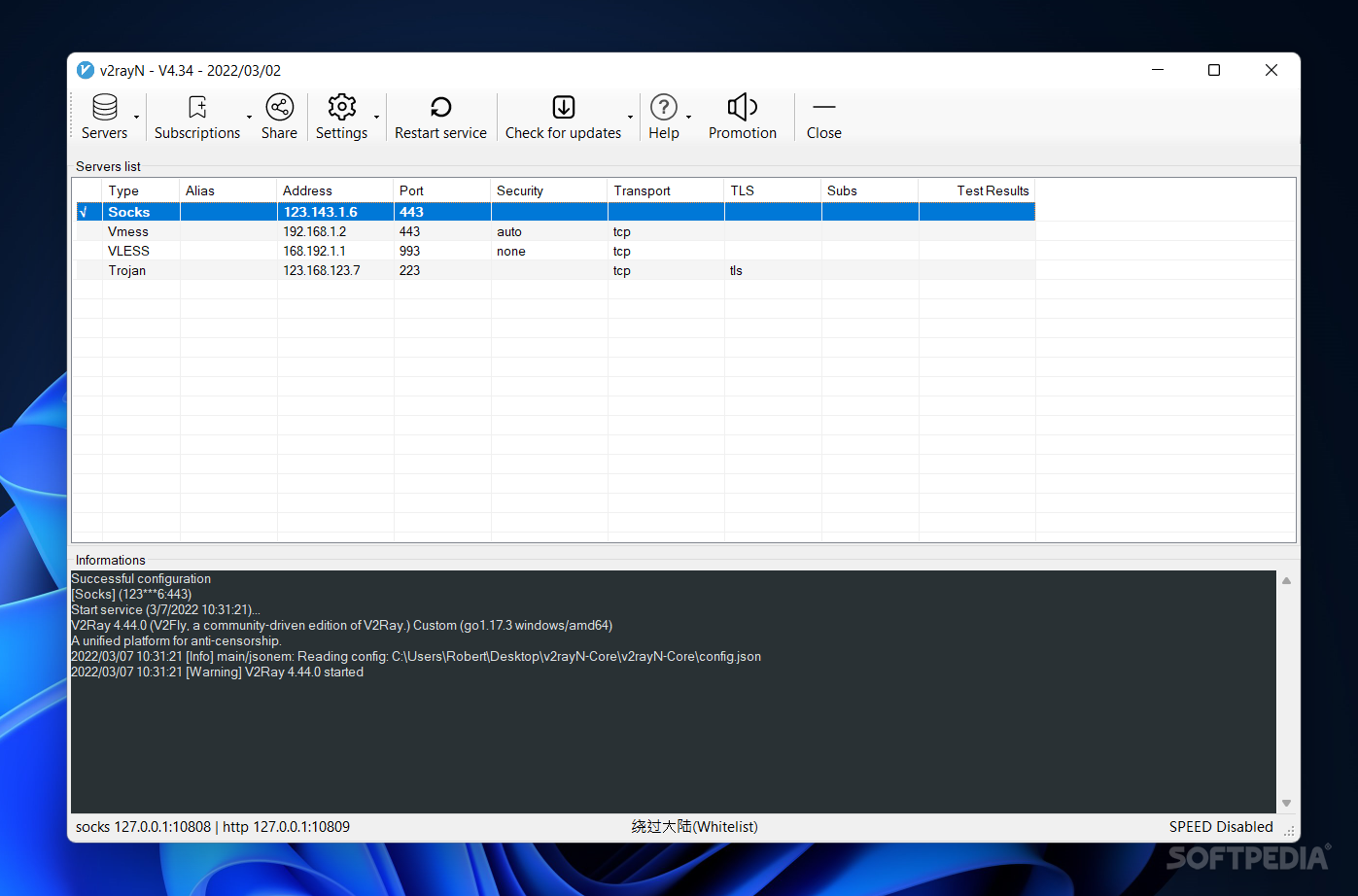
Task: Click the Share icon in toolbar
Action: [279, 108]
